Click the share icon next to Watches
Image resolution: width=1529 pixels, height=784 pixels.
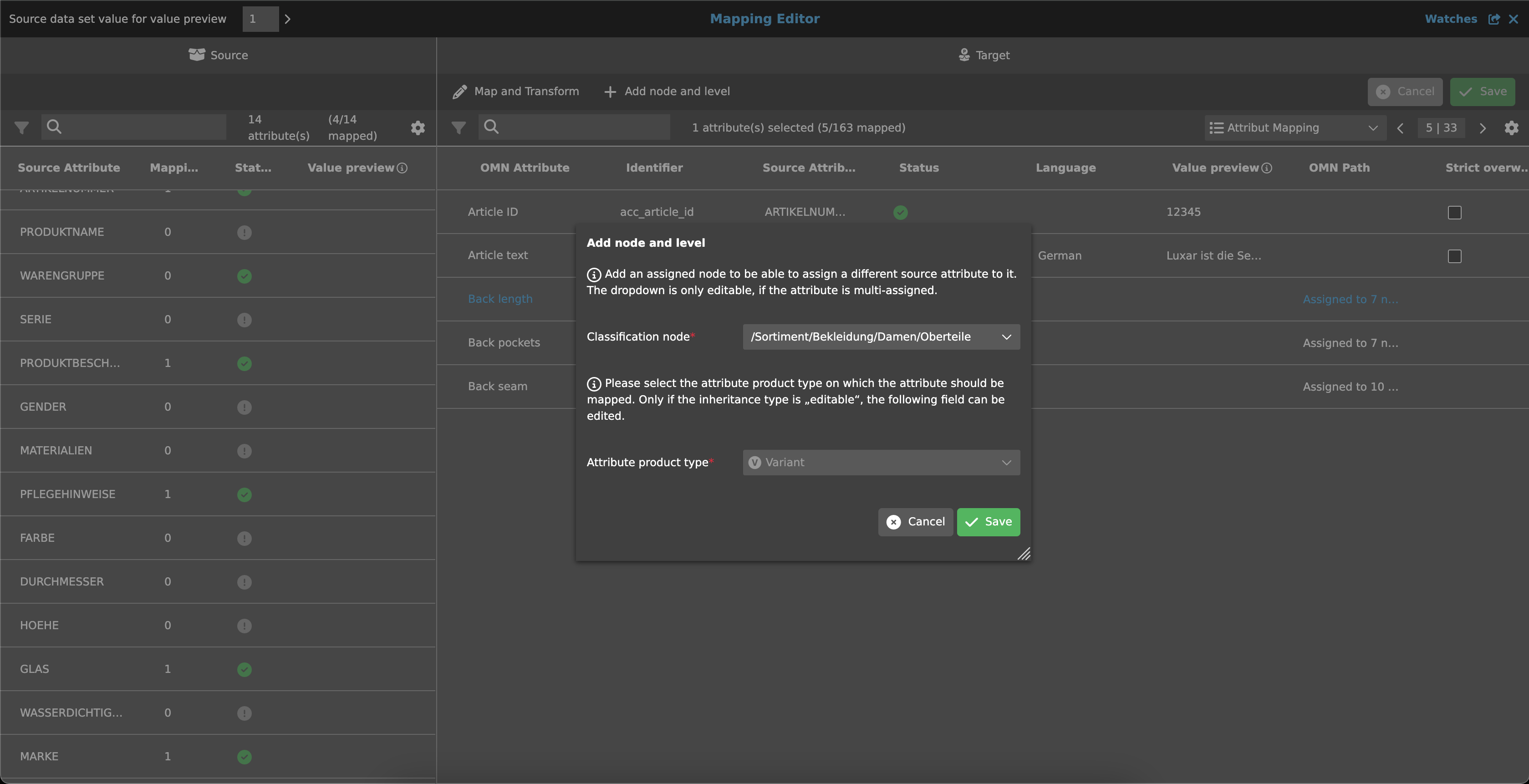click(1493, 18)
